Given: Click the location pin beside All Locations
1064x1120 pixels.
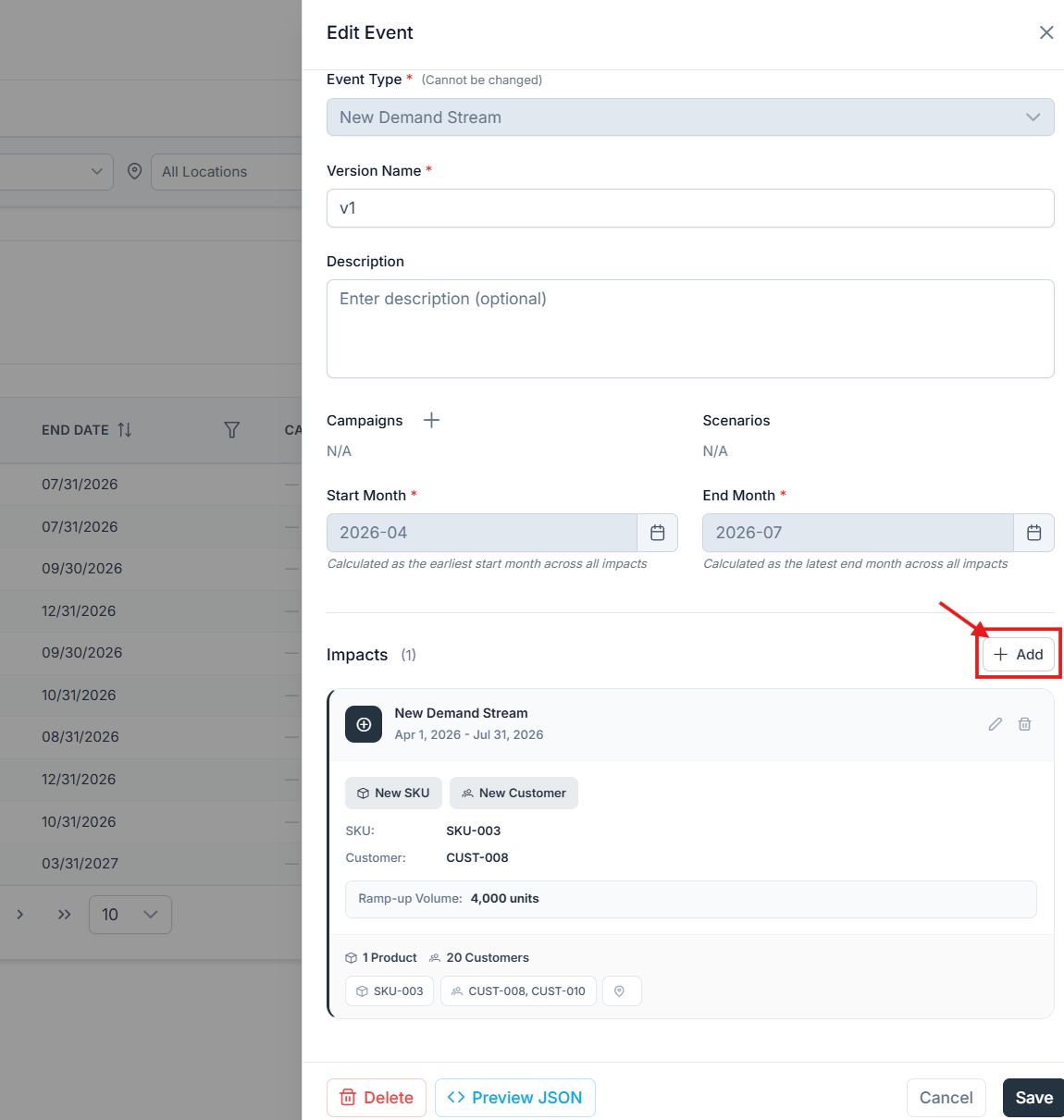Looking at the screenshot, I should click(134, 171).
